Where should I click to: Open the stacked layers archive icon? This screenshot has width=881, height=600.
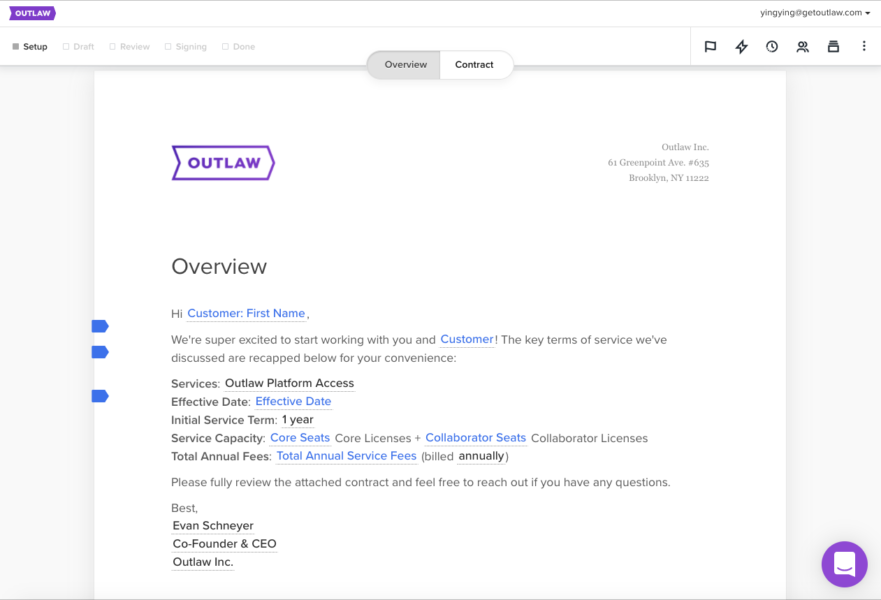coord(833,47)
